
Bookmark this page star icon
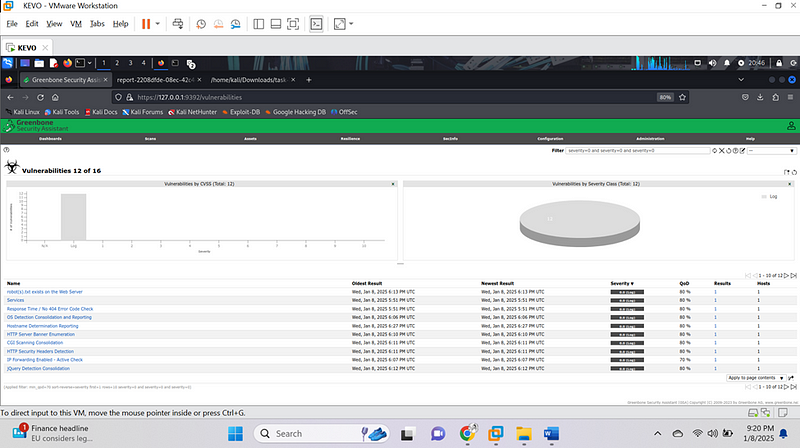pyautogui.click(x=682, y=97)
